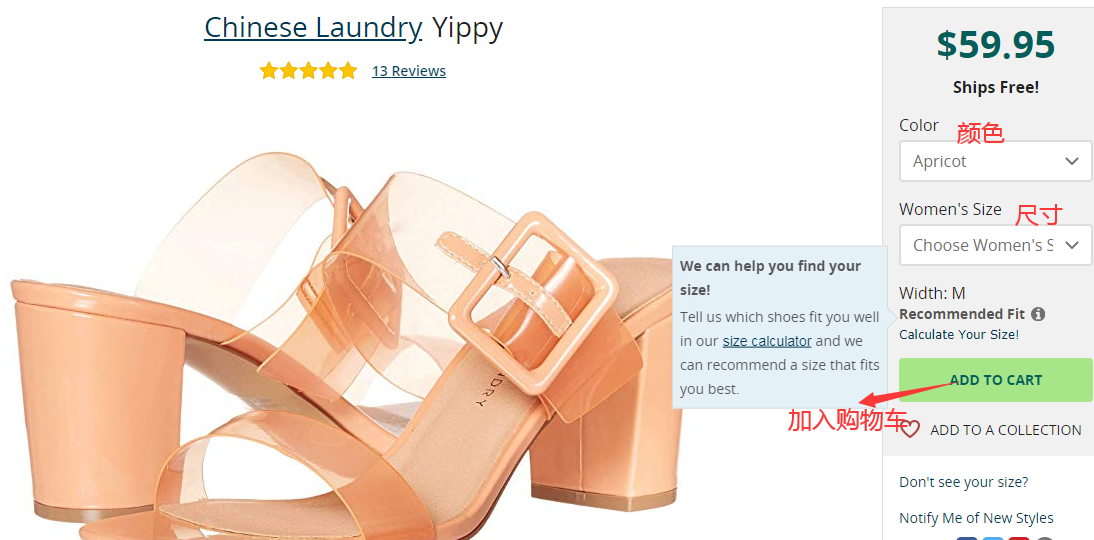This screenshot has height=540, width=1094.
Task: Click the grey share icon after Pinterest
Action: (x=1044, y=538)
